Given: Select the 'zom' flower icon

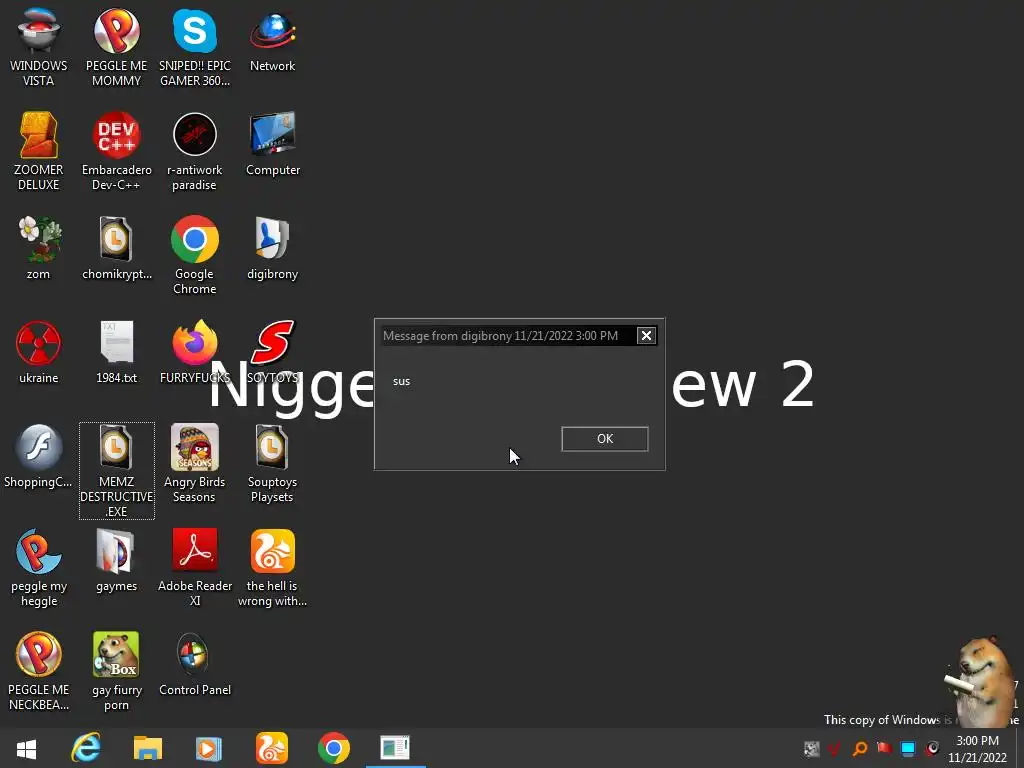Looking at the screenshot, I should pos(39,249).
